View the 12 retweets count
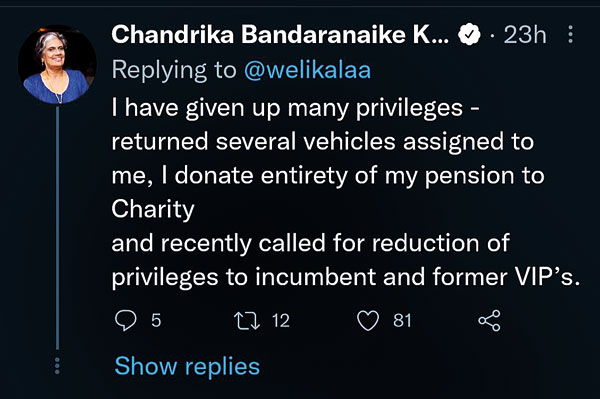This screenshot has height=399, width=600. coord(281,321)
